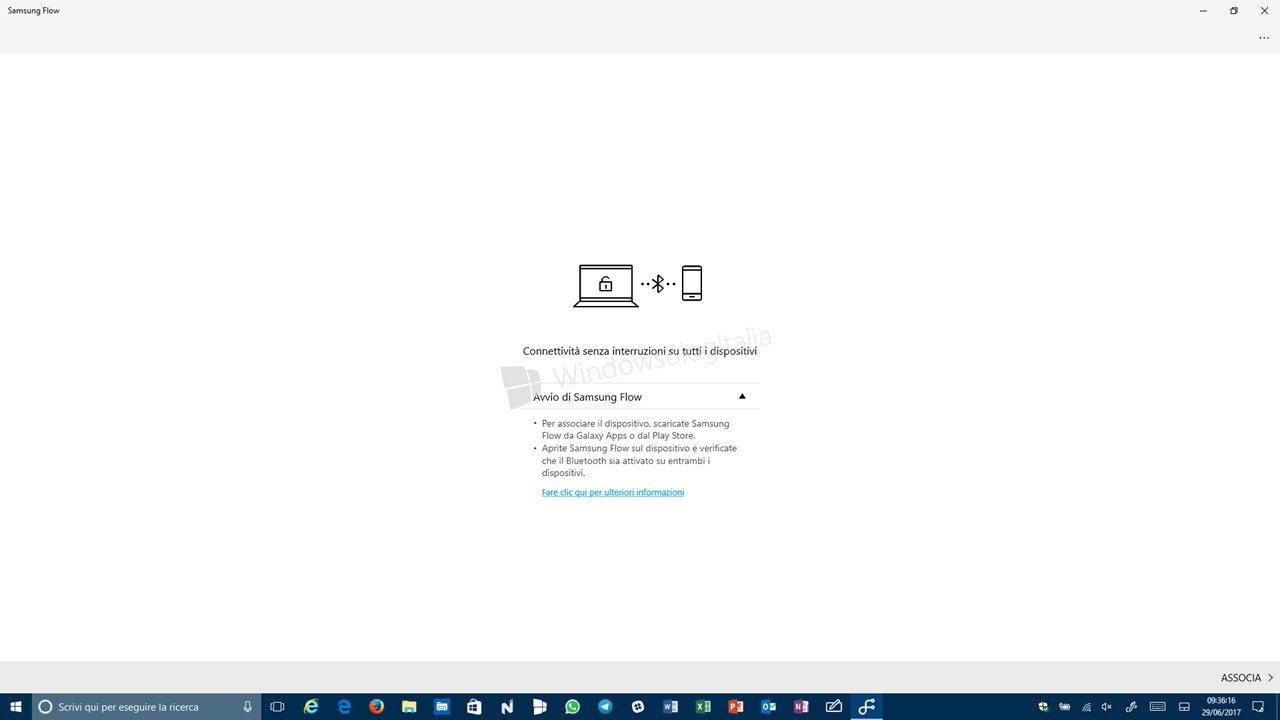Open Telegram from the taskbar
The image size is (1280, 720).
(605, 707)
